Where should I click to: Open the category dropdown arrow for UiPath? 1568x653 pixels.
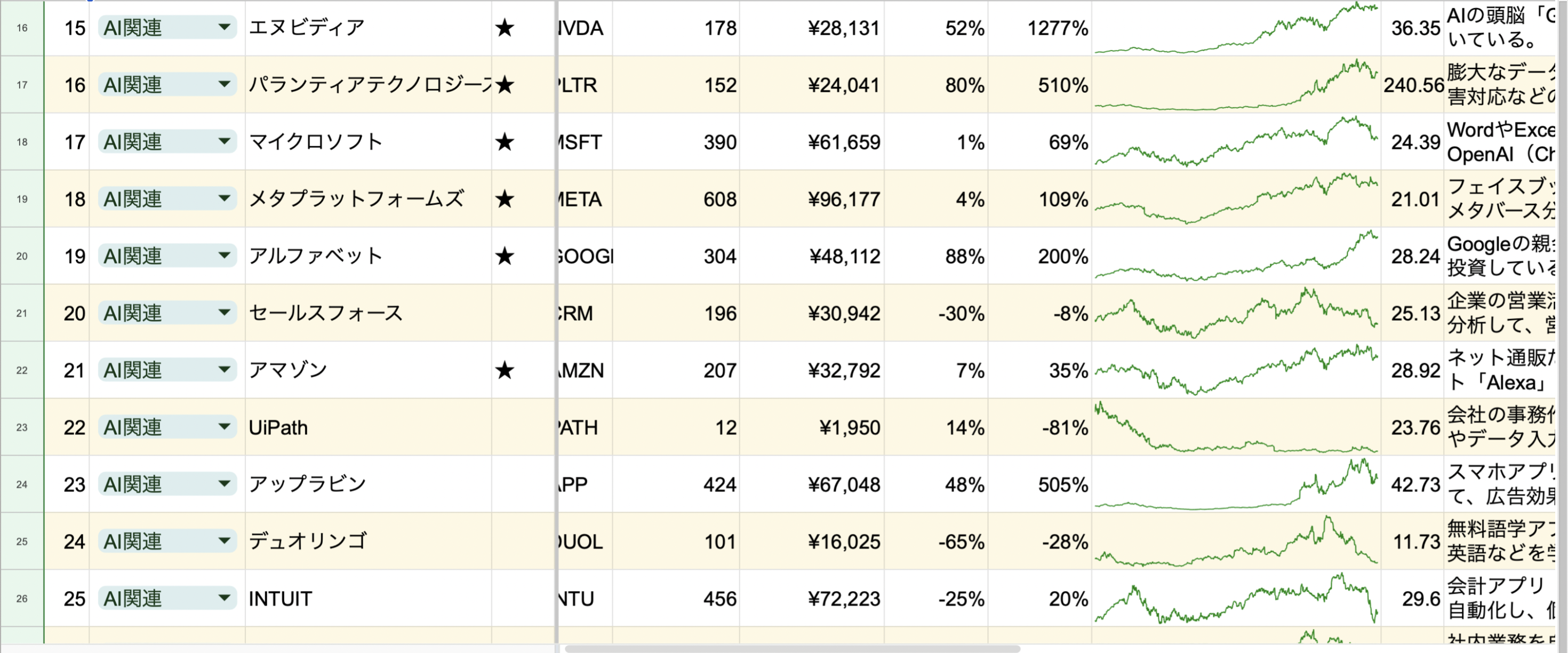point(224,427)
